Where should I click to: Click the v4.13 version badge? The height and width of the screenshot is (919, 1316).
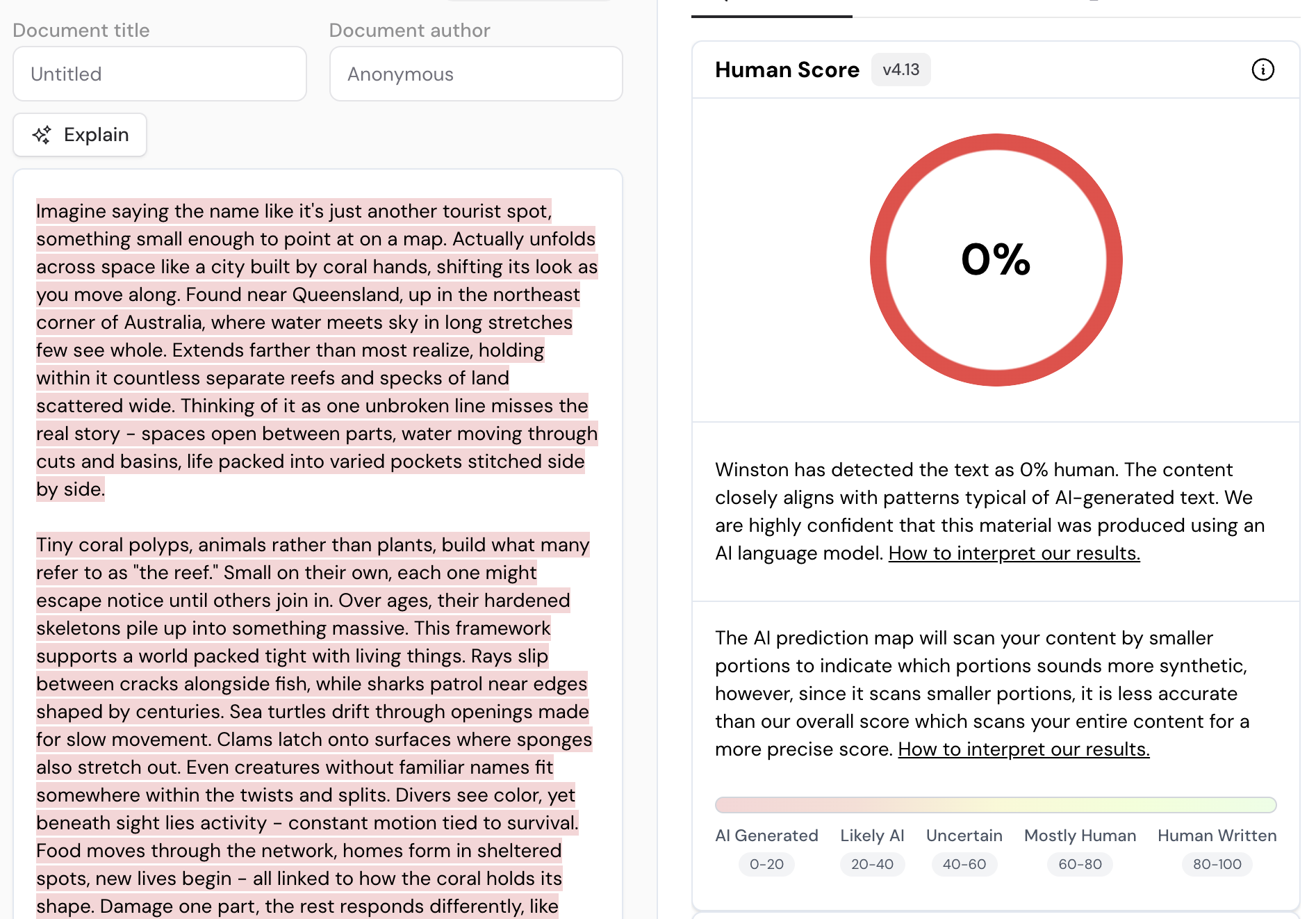click(900, 70)
